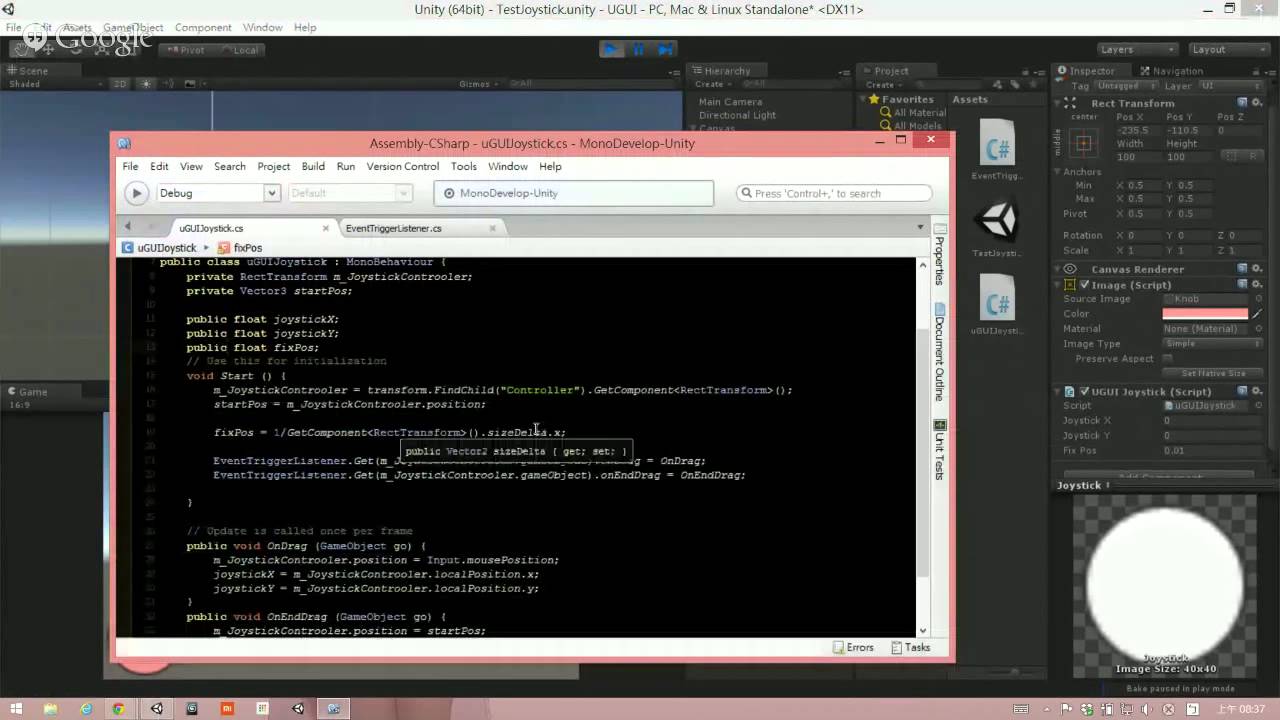Click fixPos member in breadcrumb
The width and height of the screenshot is (1280, 720).
pyautogui.click(x=240, y=247)
